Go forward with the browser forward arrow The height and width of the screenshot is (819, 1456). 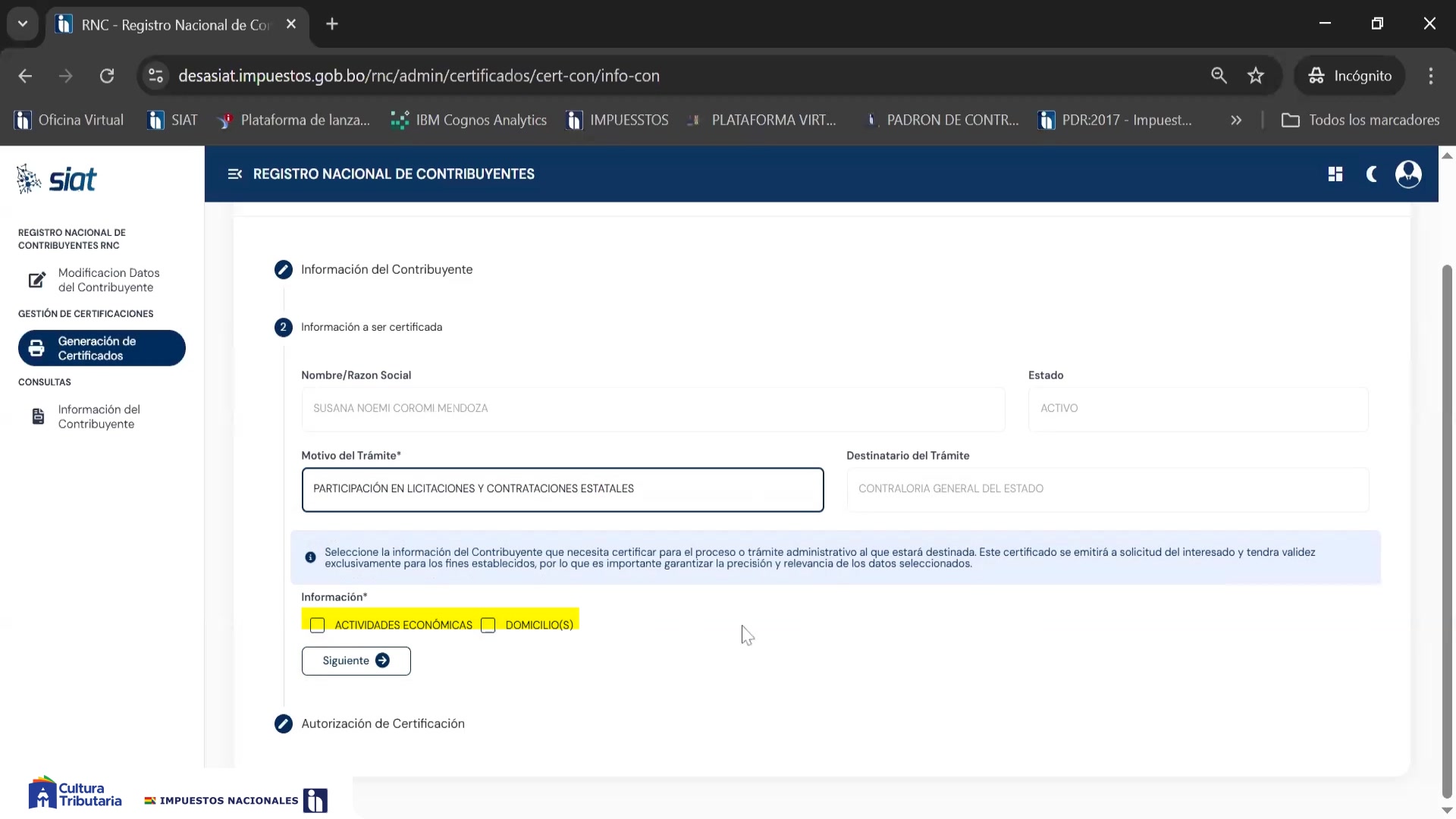pyautogui.click(x=66, y=76)
